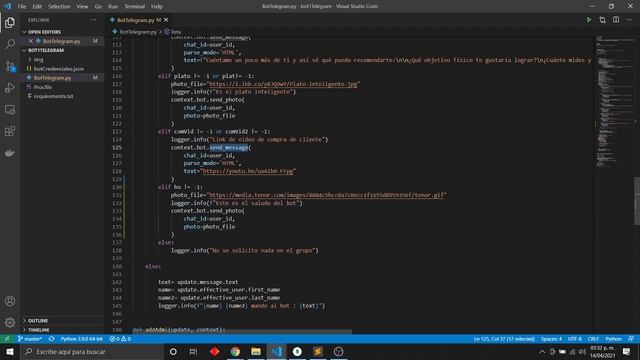Split the editor to the right
The height and width of the screenshot is (360, 640).
(x=616, y=20)
